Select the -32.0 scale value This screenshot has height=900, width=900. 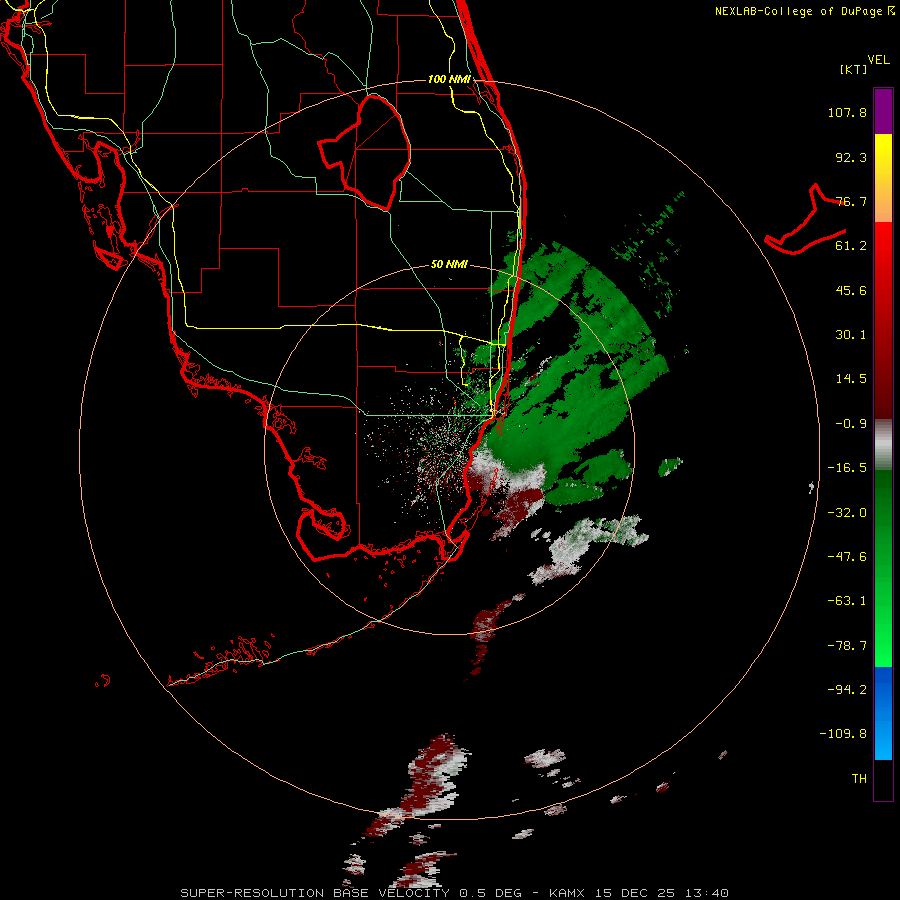coord(847,513)
